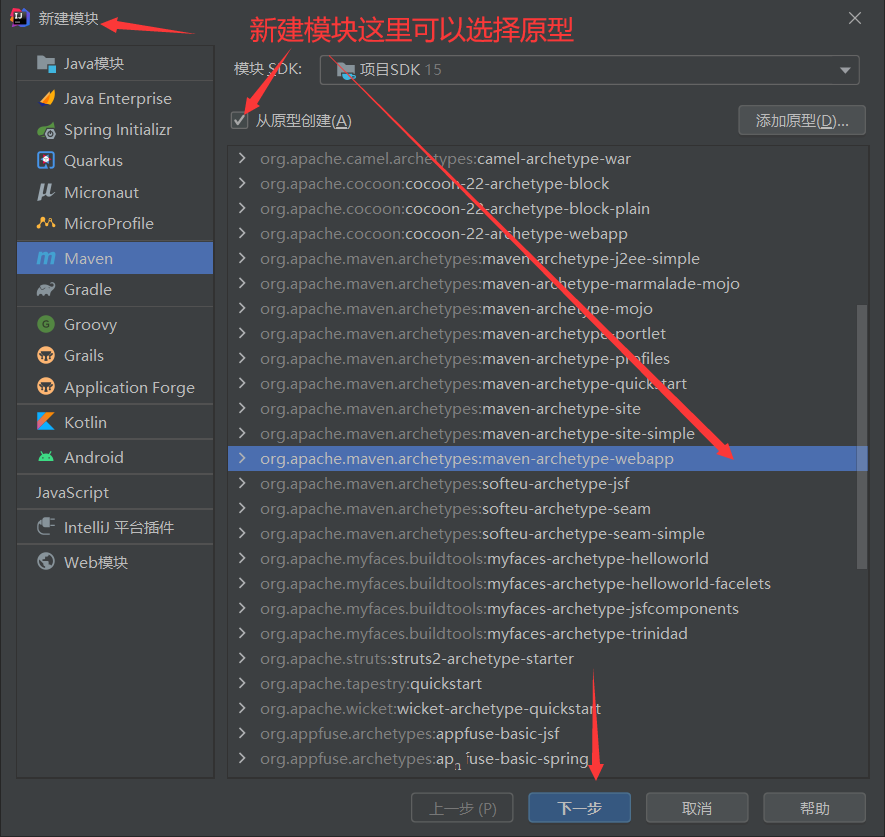Select Java Enterprise module type
This screenshot has height=837, width=885.
pyautogui.click(x=115, y=98)
